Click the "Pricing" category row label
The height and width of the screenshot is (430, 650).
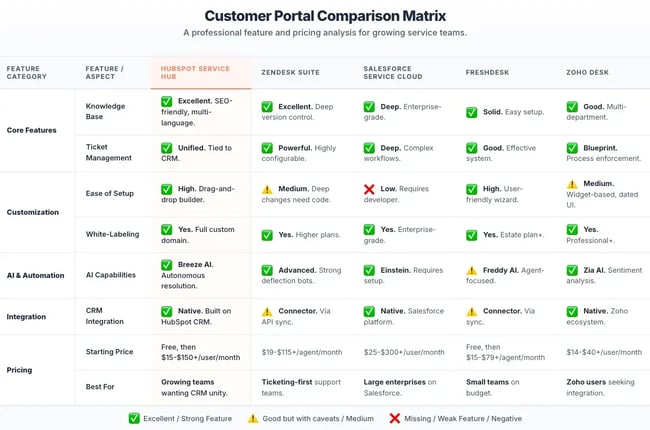[19, 370]
